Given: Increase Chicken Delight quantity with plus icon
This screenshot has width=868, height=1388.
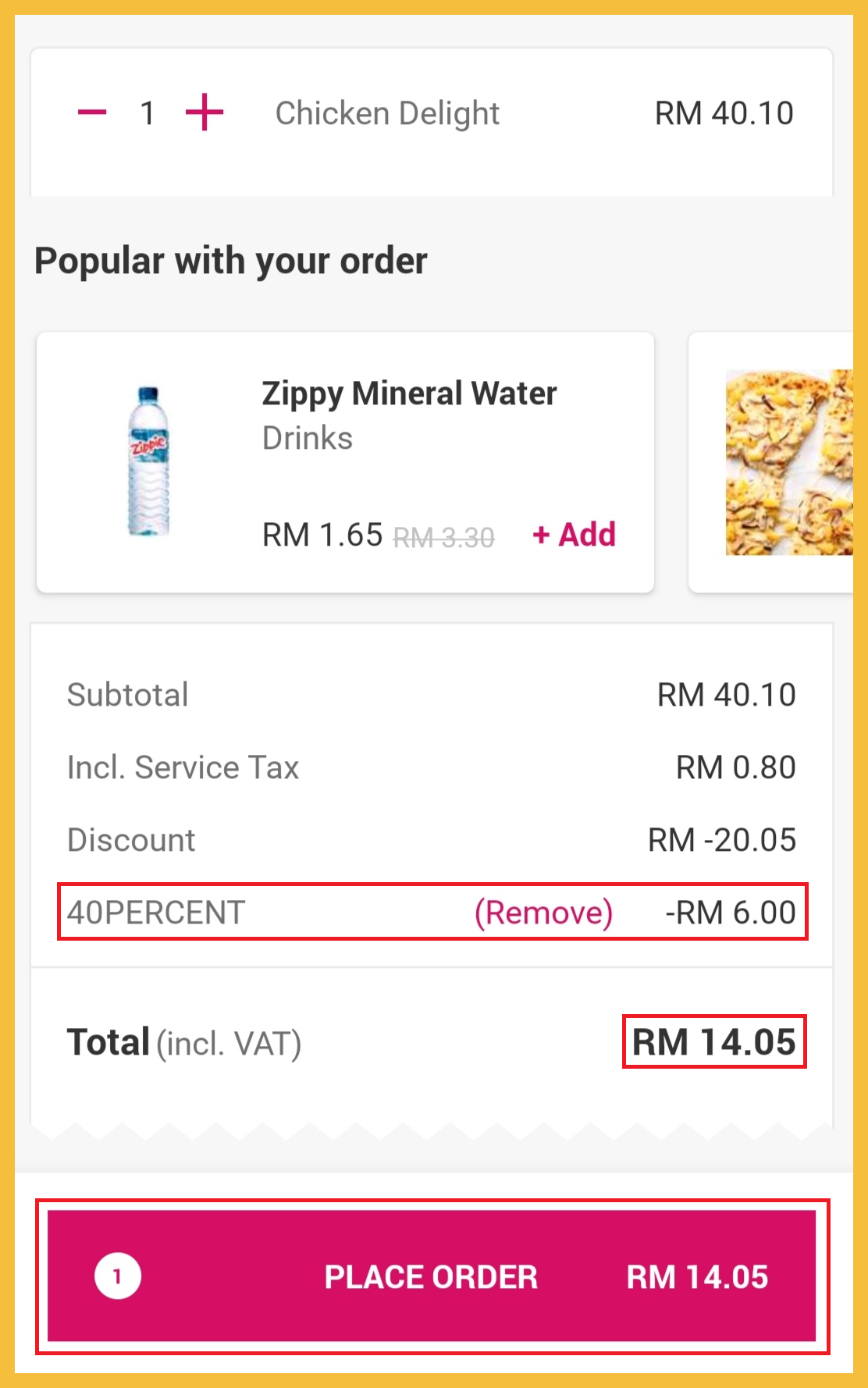Looking at the screenshot, I should [x=205, y=112].
